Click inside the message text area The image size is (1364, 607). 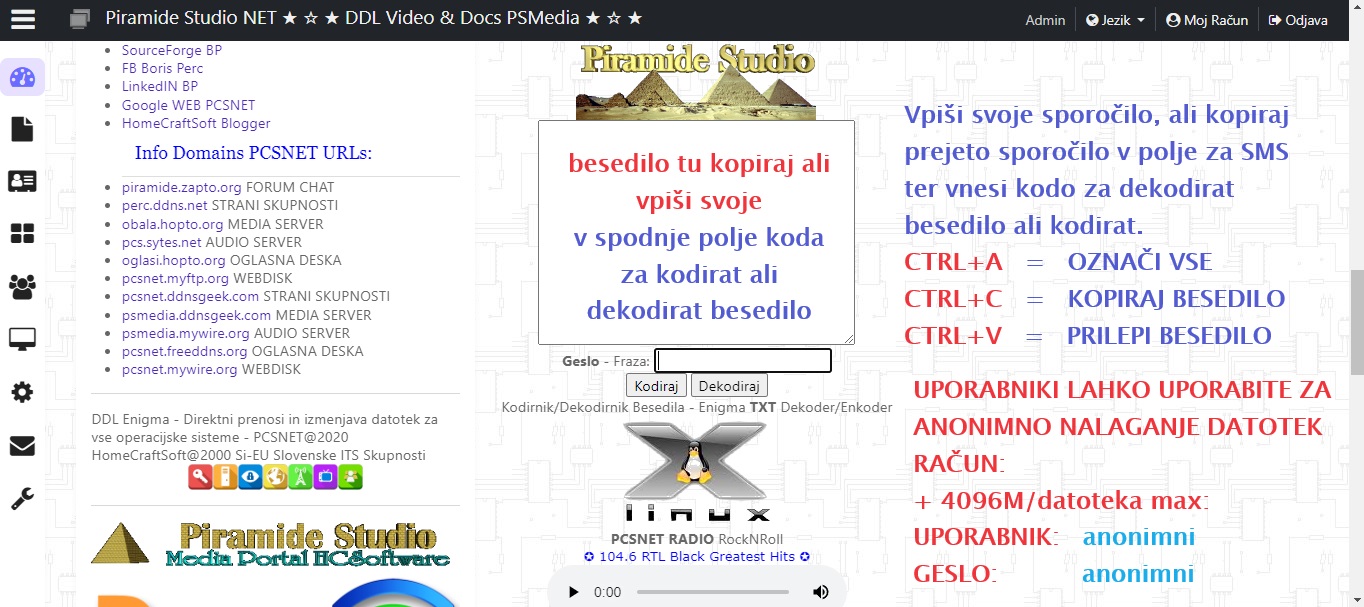[x=696, y=233]
